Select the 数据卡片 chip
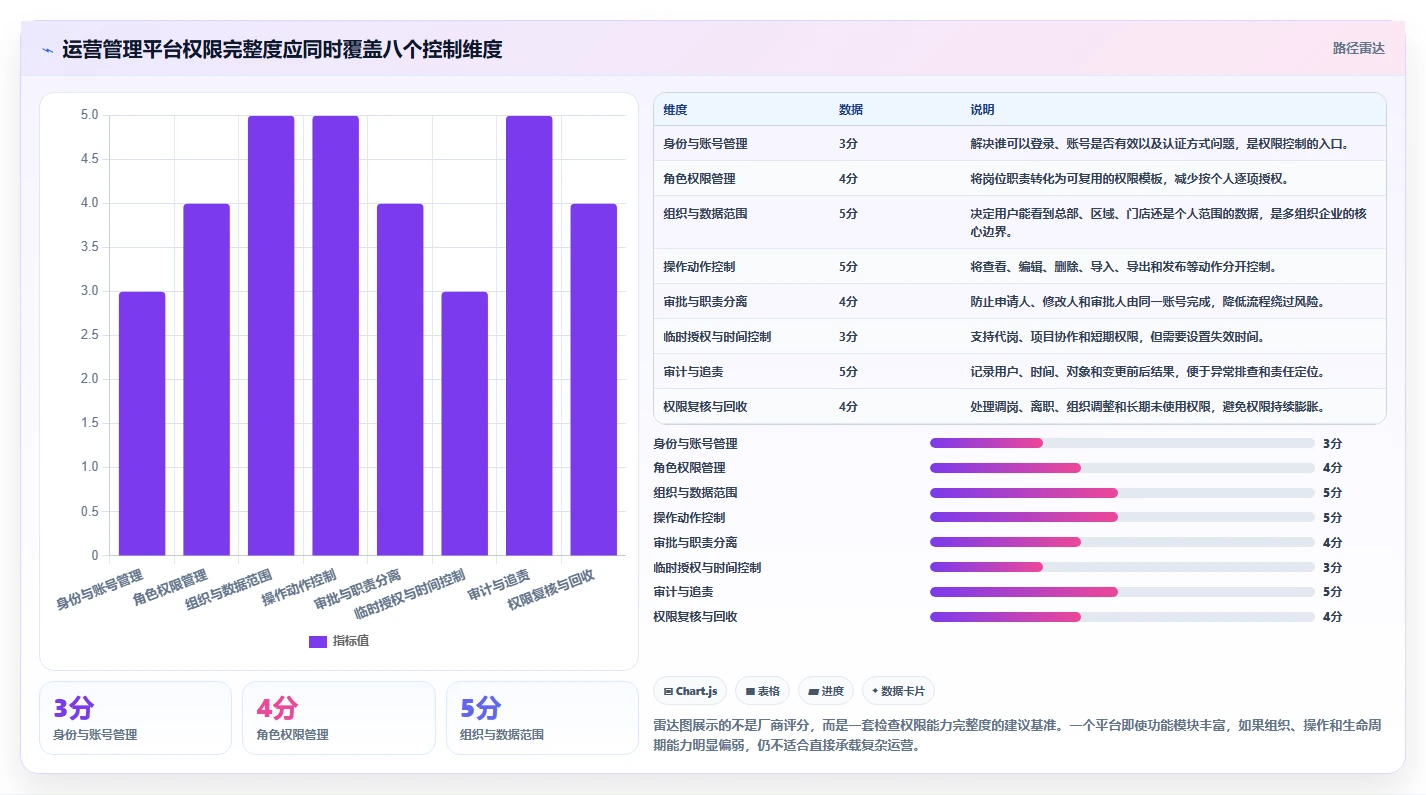 pyautogui.click(x=898, y=691)
